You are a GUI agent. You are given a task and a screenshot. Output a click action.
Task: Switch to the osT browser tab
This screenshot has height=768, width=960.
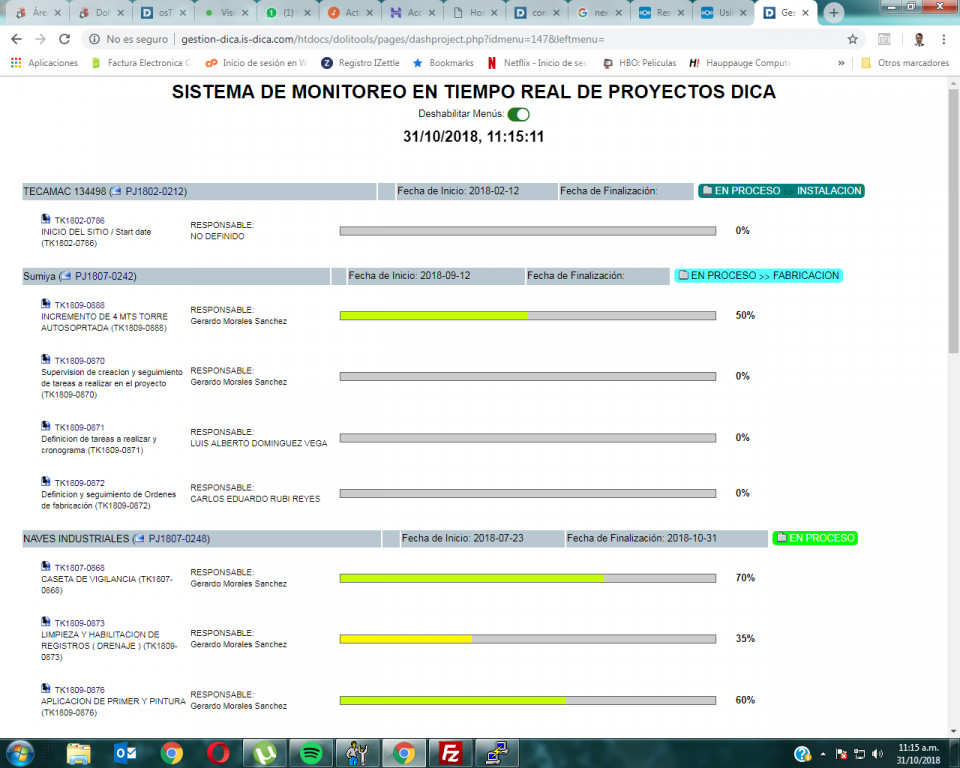click(162, 13)
